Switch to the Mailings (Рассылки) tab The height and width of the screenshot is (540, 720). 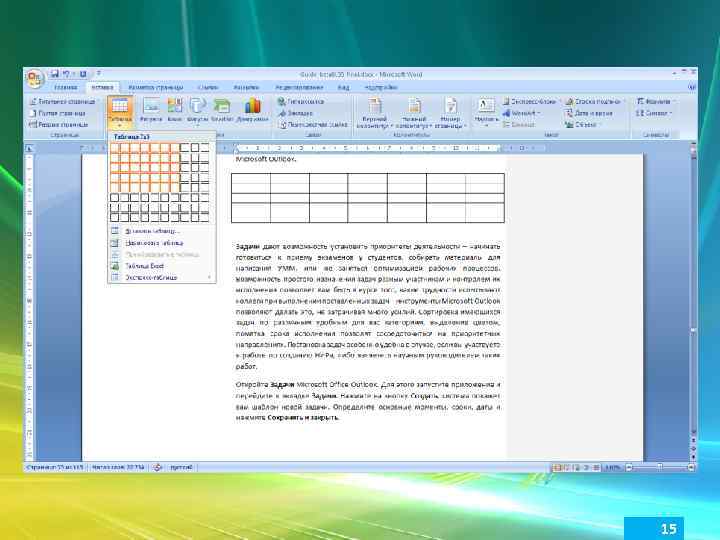tap(246, 87)
